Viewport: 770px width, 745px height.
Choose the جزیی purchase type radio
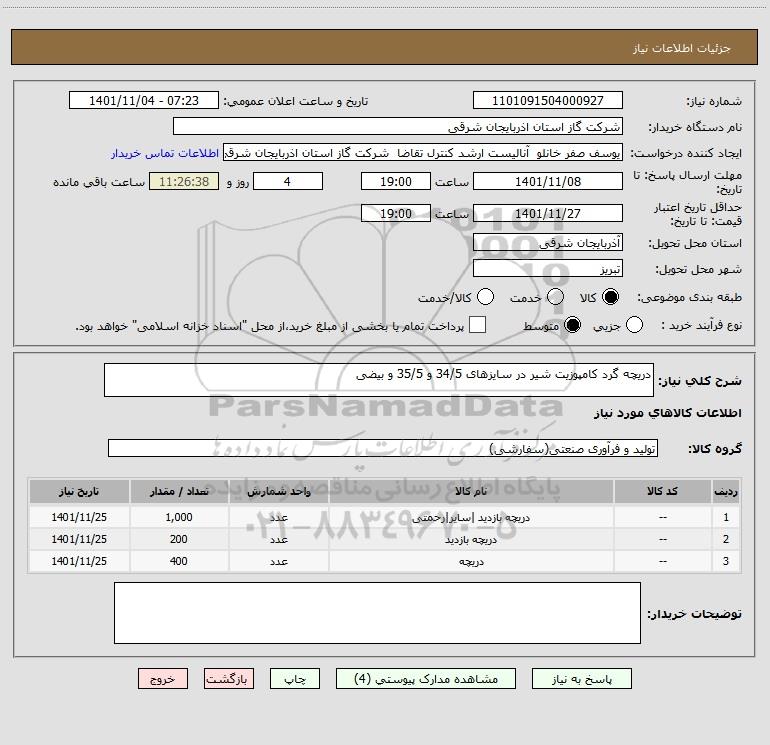634,325
